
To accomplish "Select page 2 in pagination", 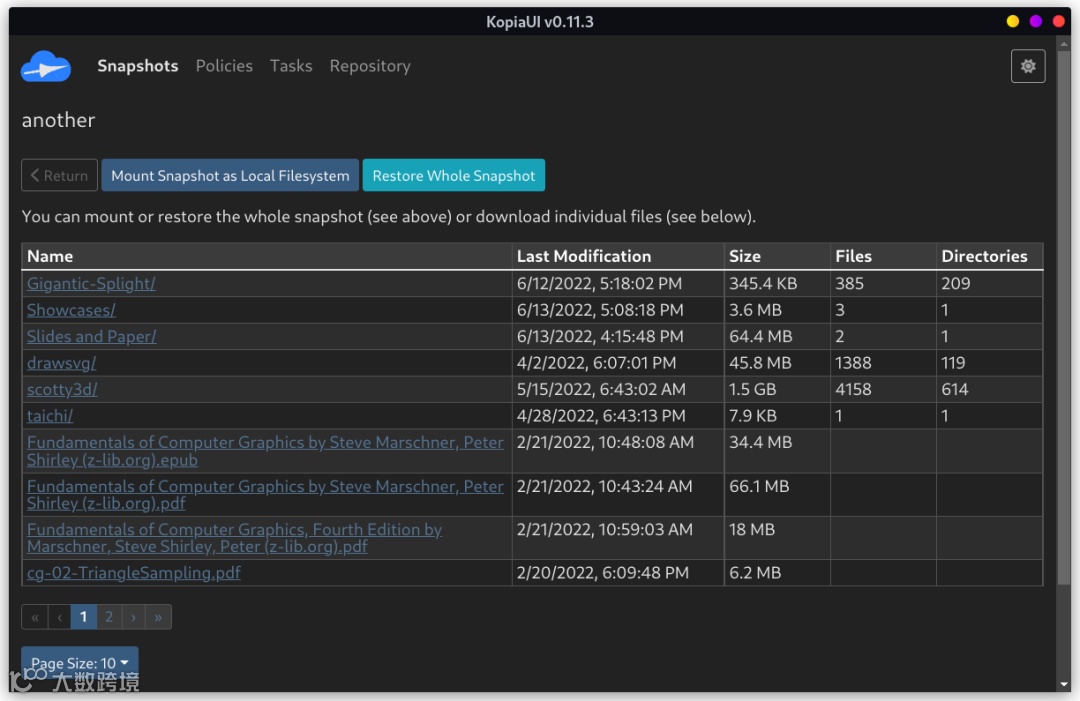I will click(x=109, y=617).
